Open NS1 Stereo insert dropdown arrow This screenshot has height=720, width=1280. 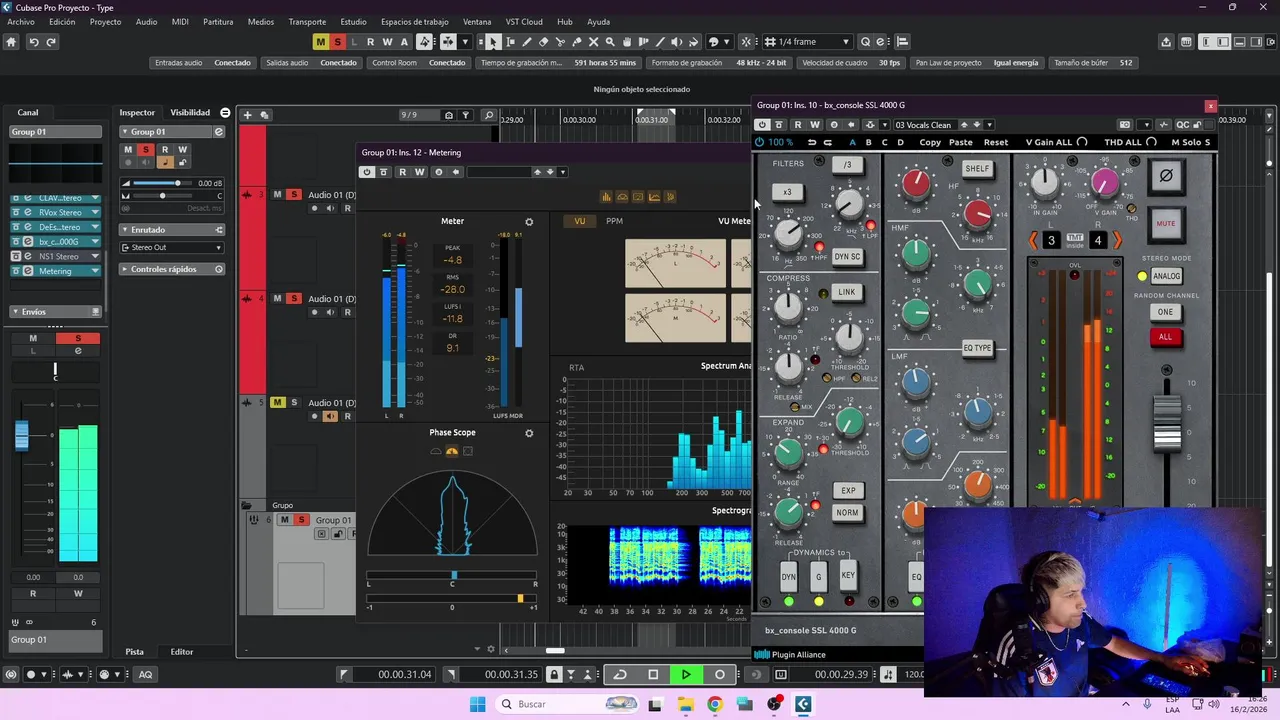[x=95, y=256]
